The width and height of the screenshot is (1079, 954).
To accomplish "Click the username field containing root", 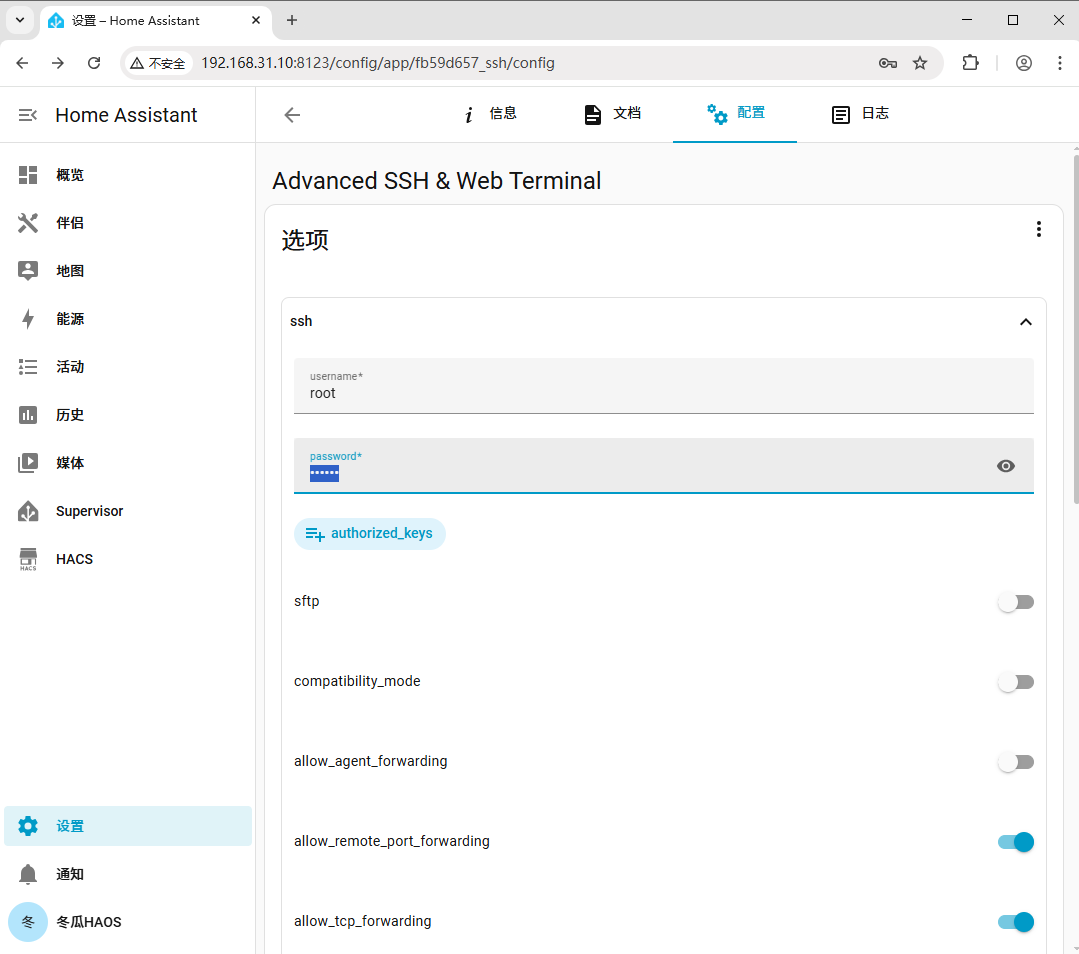I will [x=663, y=386].
